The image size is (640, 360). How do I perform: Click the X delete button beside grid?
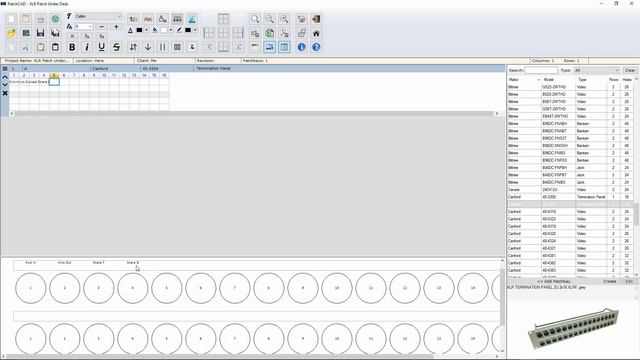tap(5, 93)
